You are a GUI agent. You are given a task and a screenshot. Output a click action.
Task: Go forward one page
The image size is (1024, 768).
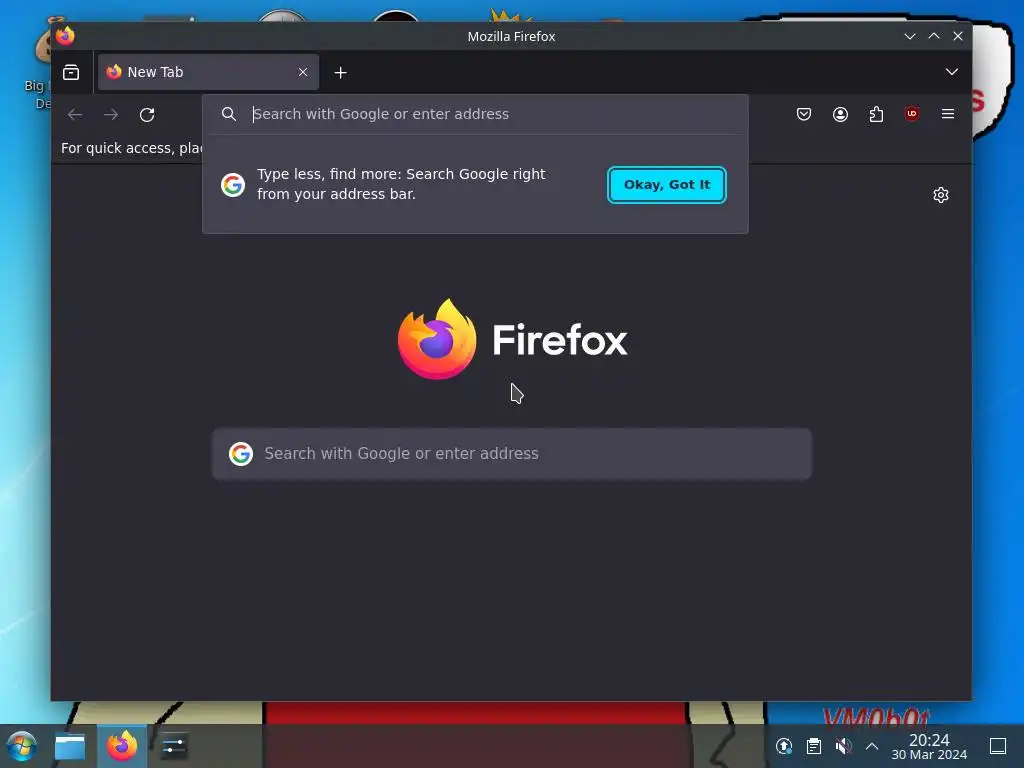click(x=111, y=115)
